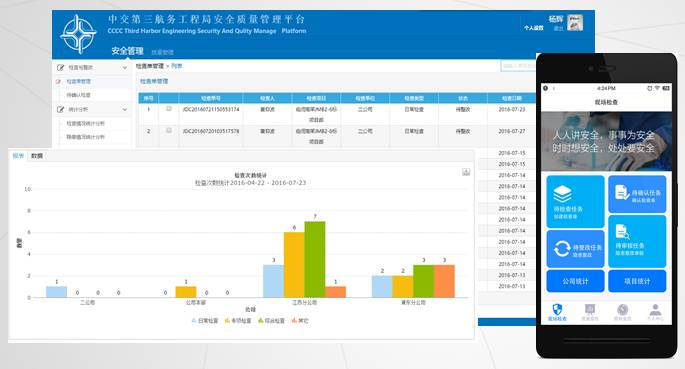Open the pending confirmation task tile

point(637,194)
